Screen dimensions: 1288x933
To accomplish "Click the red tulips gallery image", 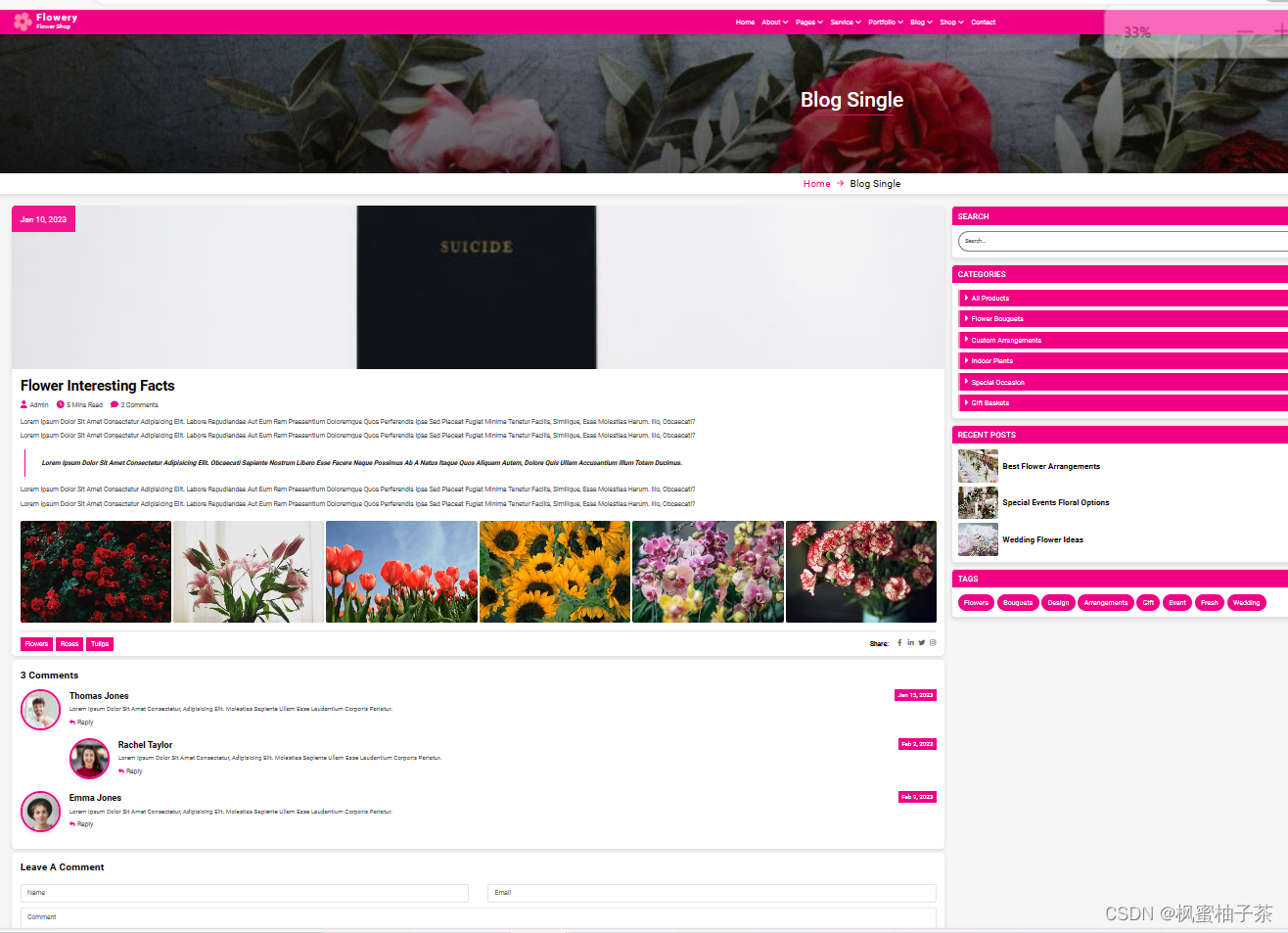I will click(401, 572).
